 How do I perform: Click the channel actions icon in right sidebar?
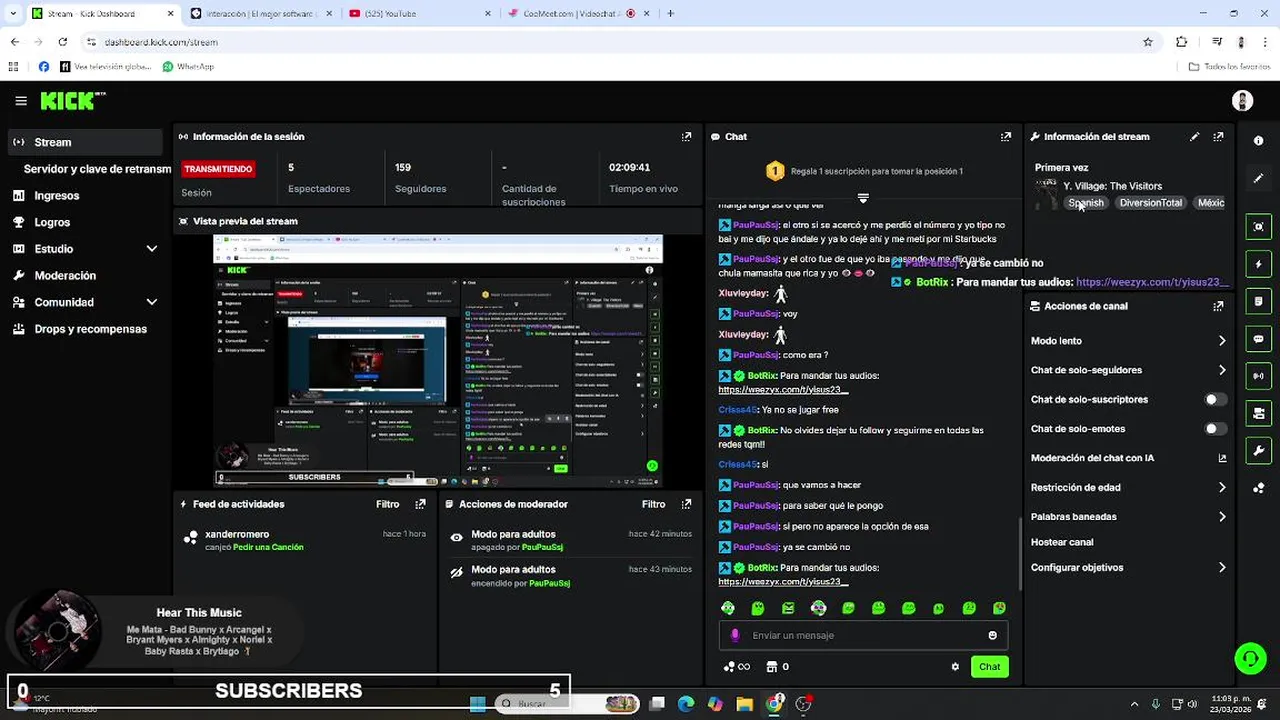coord(1258,413)
